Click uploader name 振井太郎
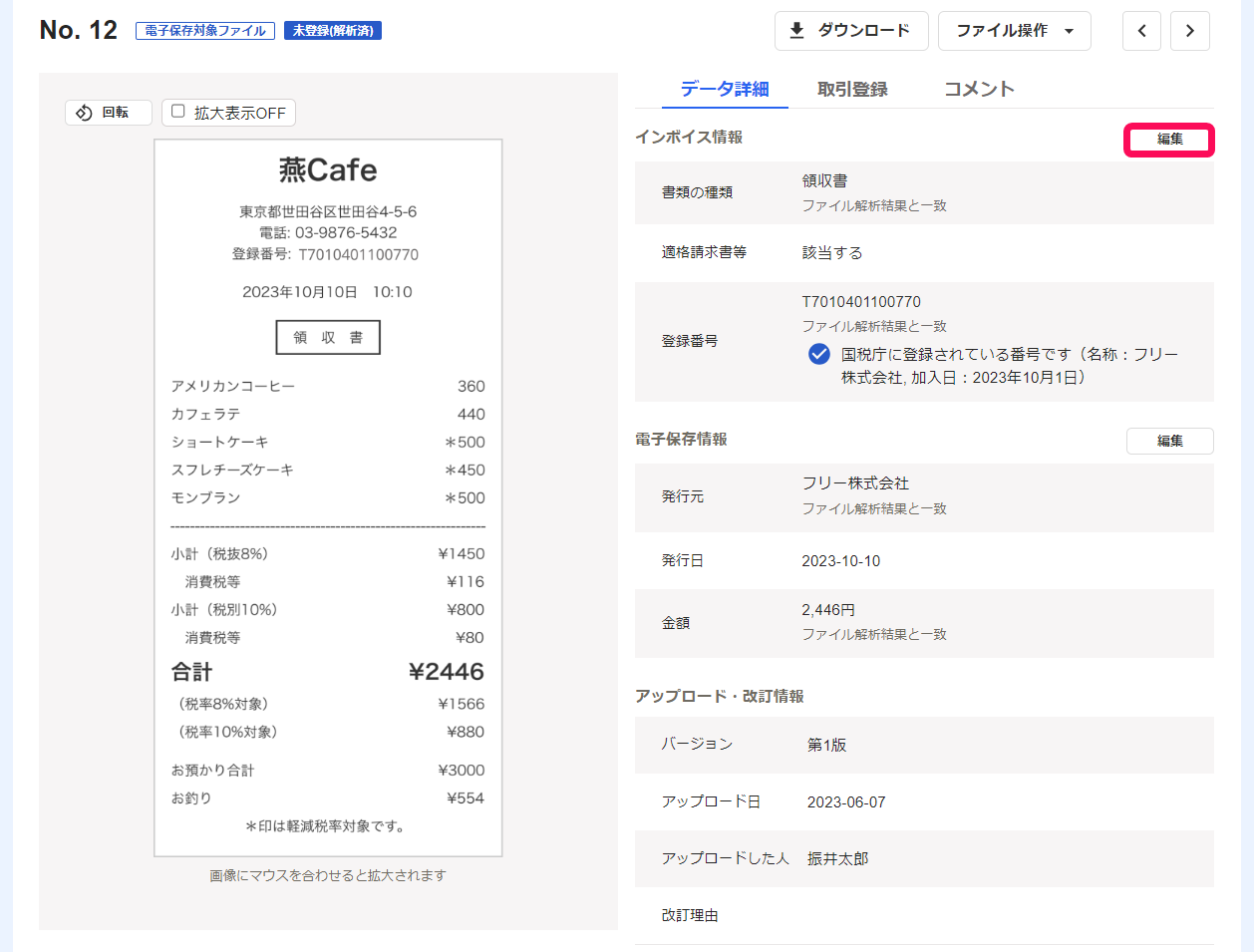Screen dimensions: 1254x952 click(837, 858)
